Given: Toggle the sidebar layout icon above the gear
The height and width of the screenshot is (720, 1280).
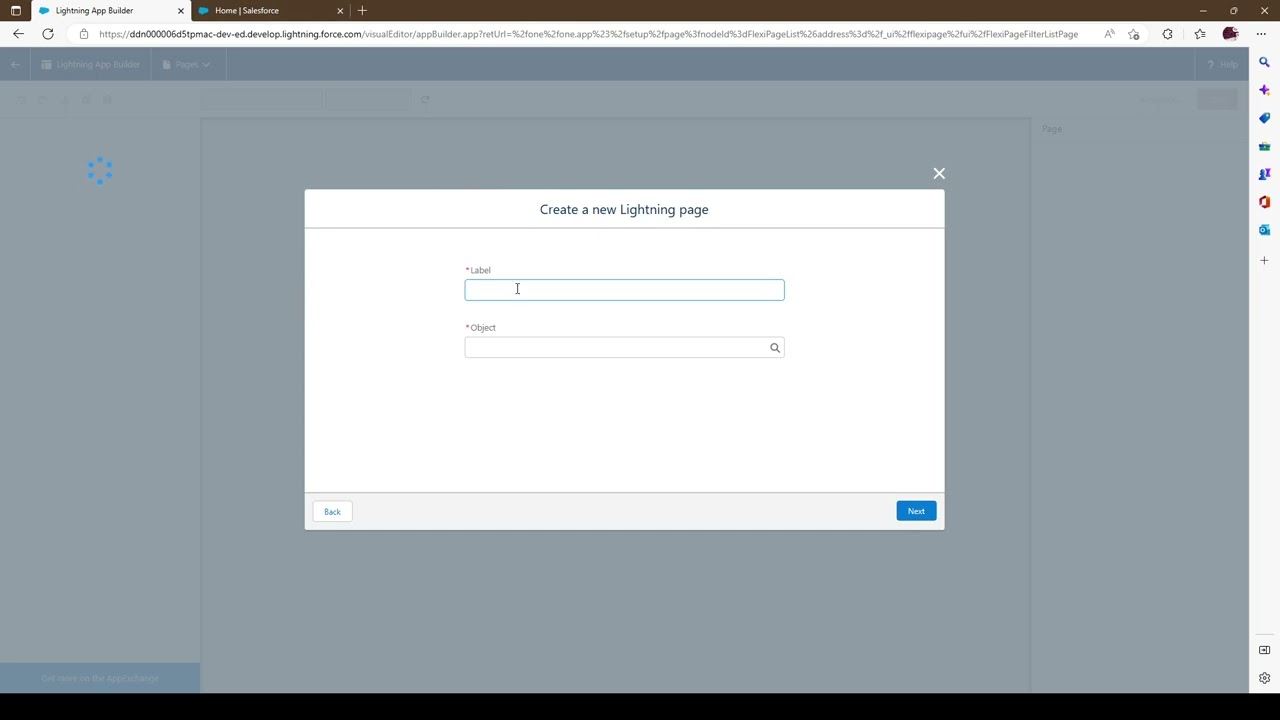Looking at the screenshot, I should pos(1264,650).
